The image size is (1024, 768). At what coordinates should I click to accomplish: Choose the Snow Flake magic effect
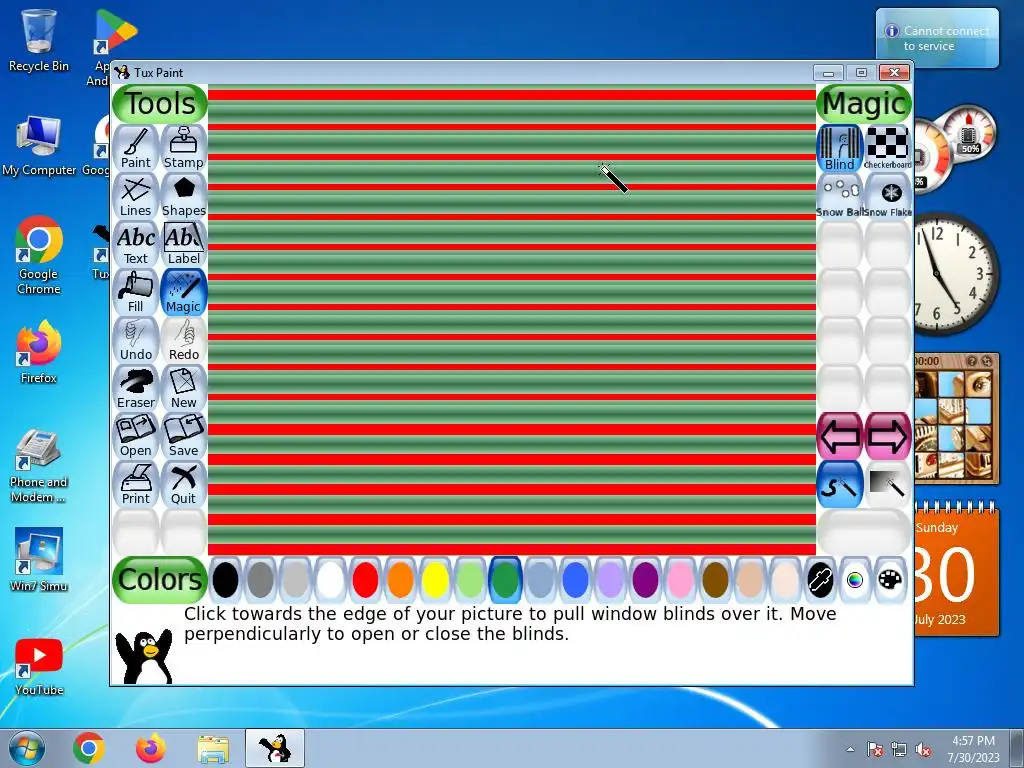click(x=888, y=196)
